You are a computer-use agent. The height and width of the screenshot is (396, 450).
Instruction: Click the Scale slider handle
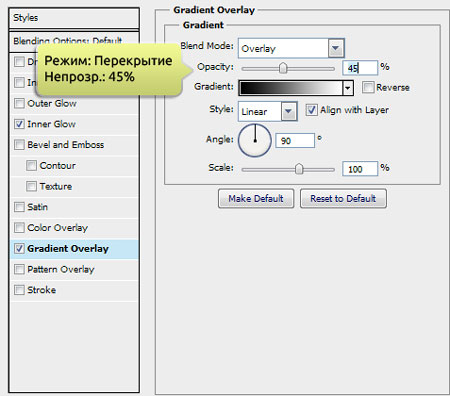[299, 169]
